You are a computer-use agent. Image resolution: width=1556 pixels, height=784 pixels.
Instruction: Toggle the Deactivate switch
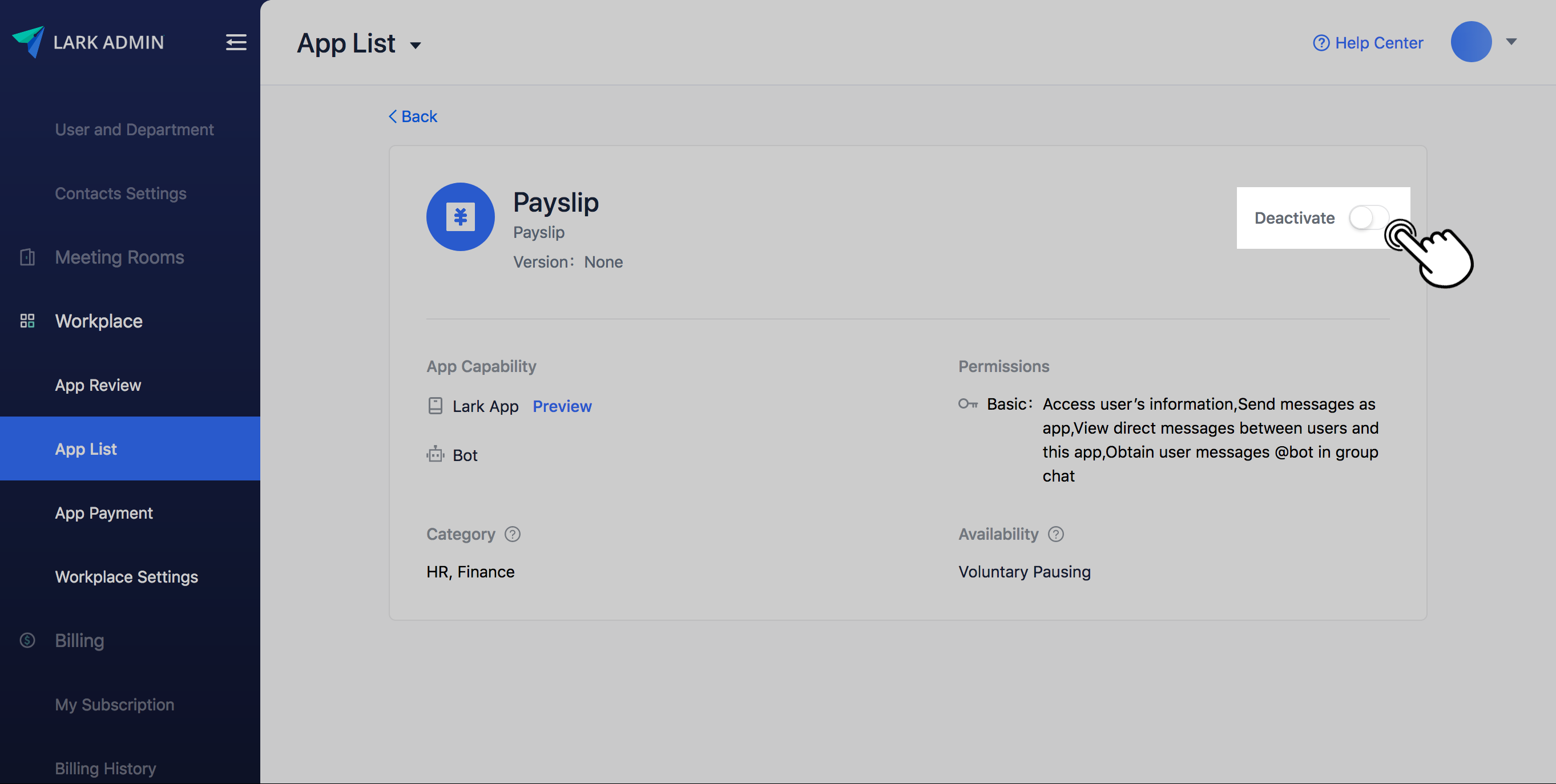[1369, 218]
